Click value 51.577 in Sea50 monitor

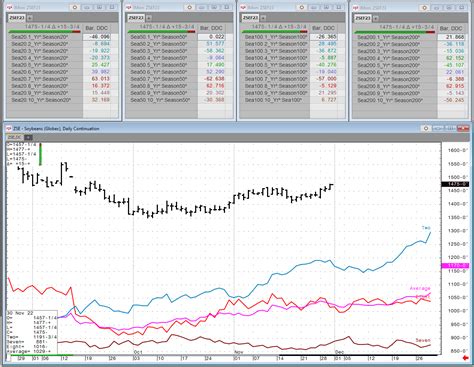215,44
